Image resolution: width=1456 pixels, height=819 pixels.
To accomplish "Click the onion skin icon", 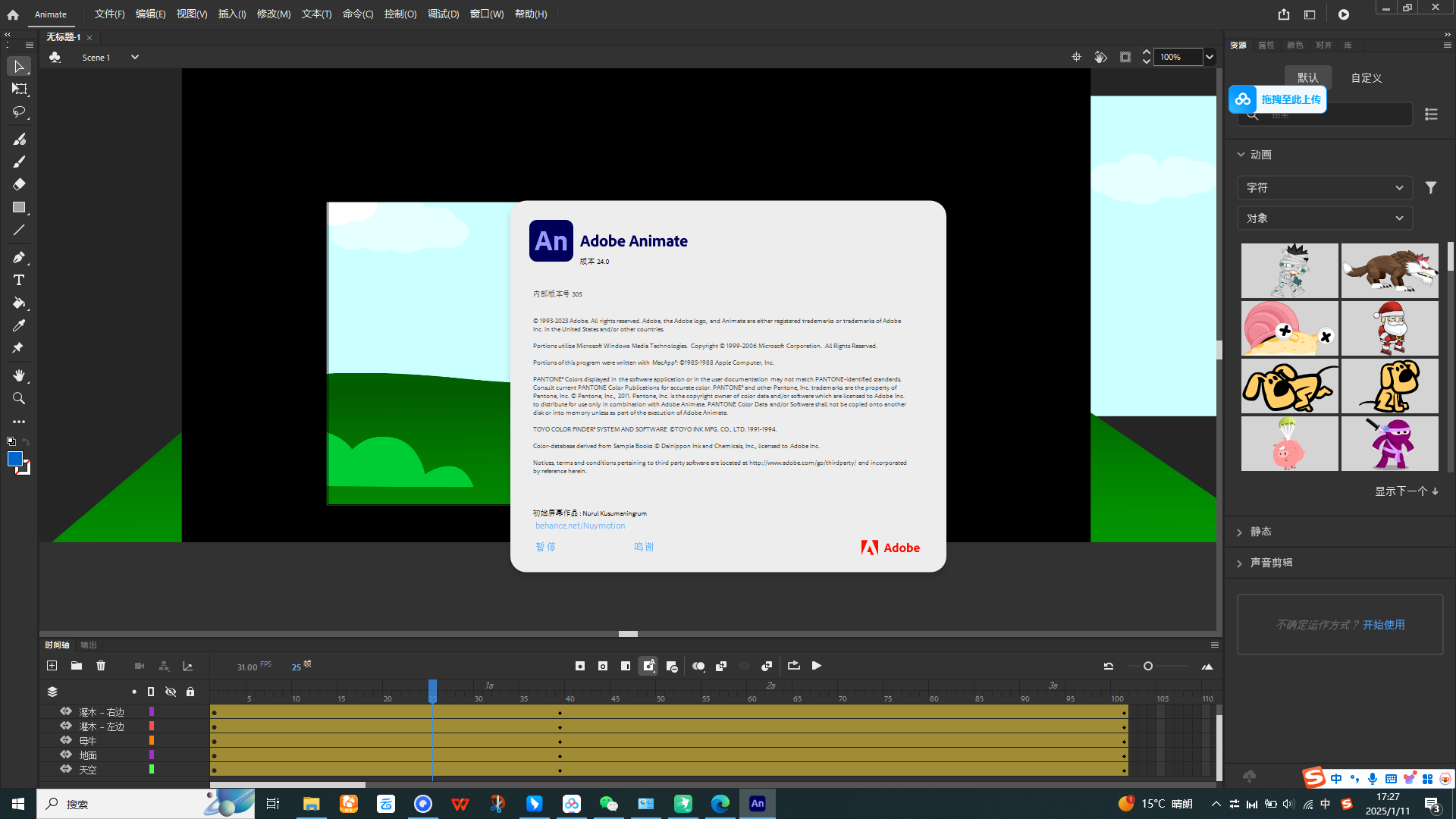I will tap(698, 666).
